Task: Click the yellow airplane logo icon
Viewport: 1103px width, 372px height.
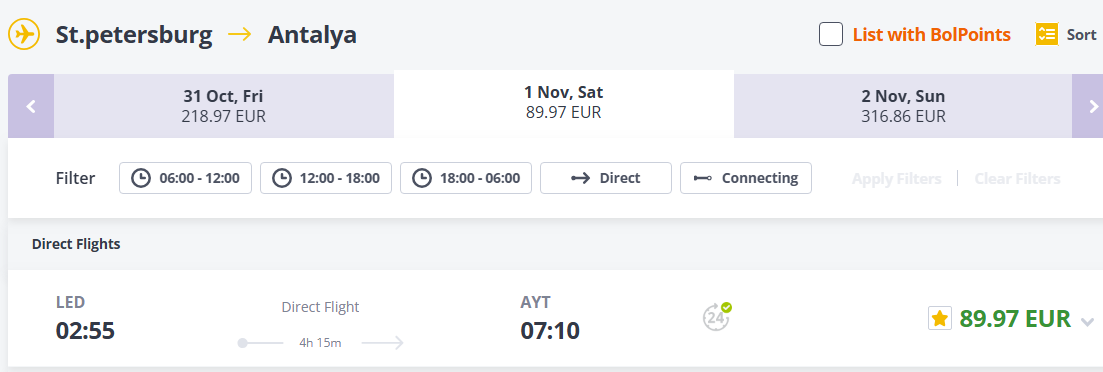Action: click(24, 34)
